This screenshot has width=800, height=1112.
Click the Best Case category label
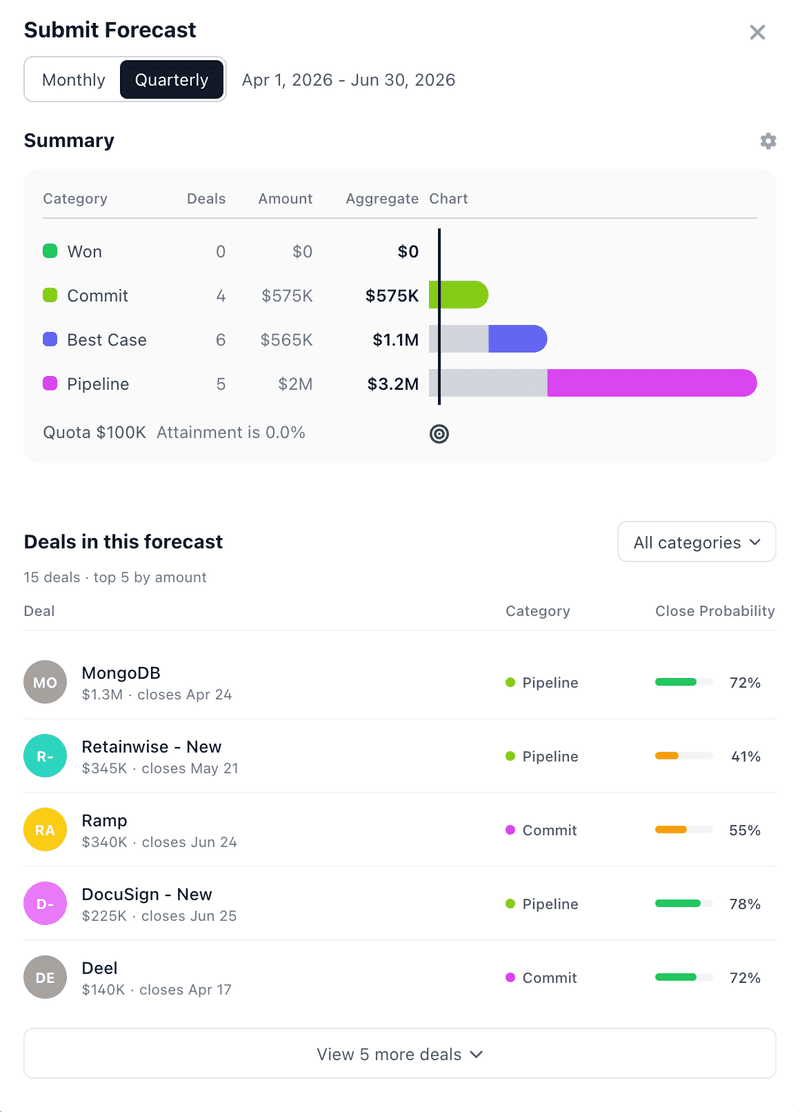106,340
